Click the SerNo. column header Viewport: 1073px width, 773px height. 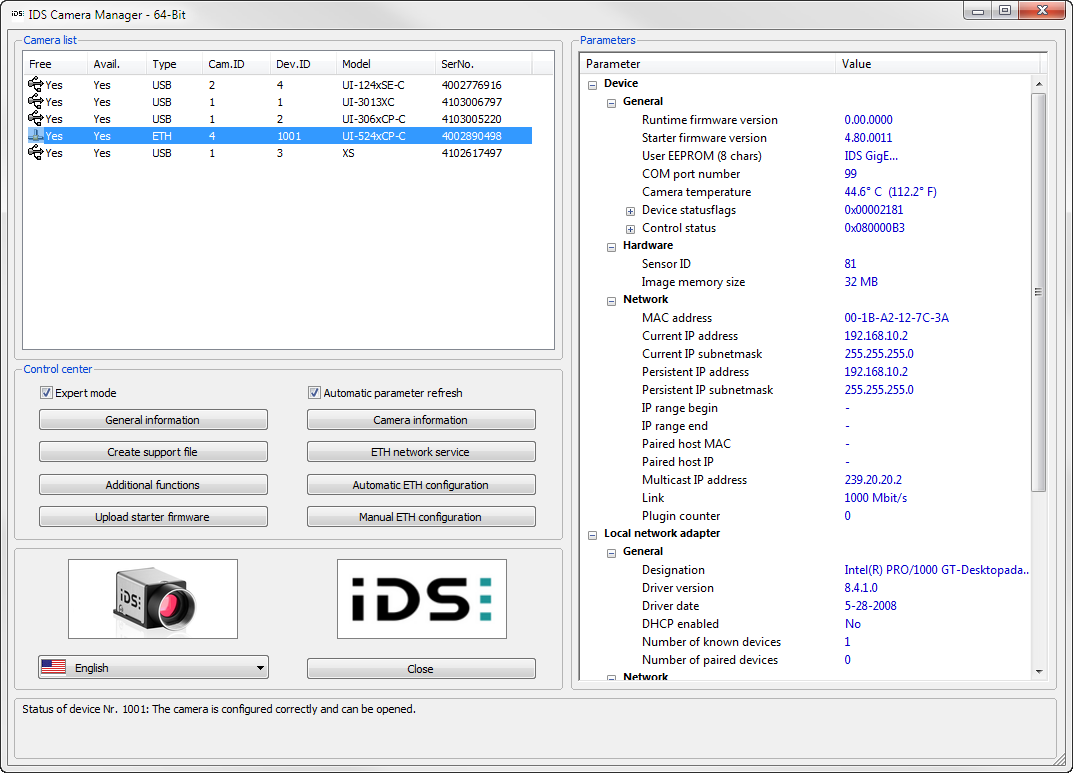click(483, 64)
